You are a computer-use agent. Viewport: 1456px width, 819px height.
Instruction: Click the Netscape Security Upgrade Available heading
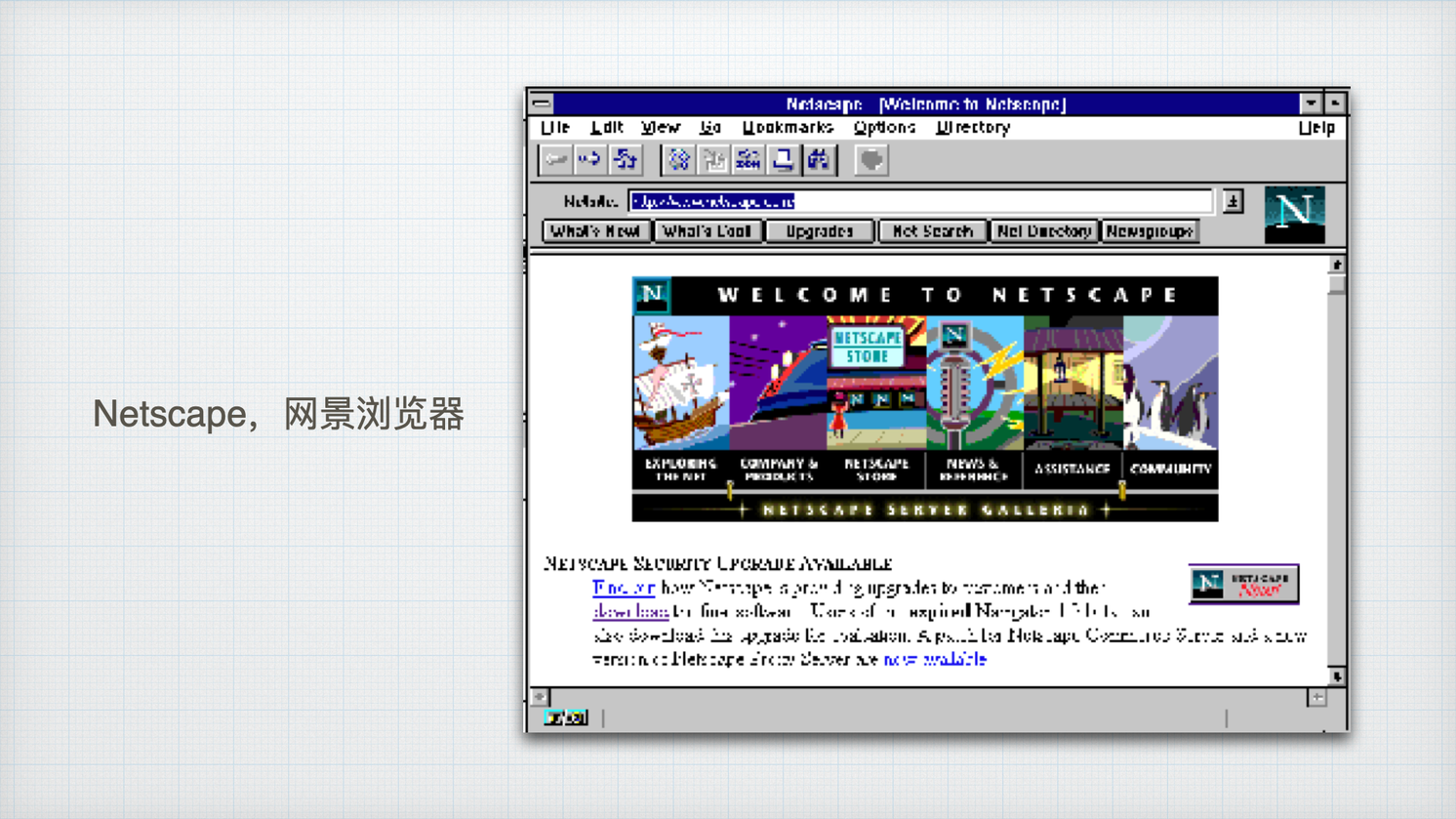[717, 563]
